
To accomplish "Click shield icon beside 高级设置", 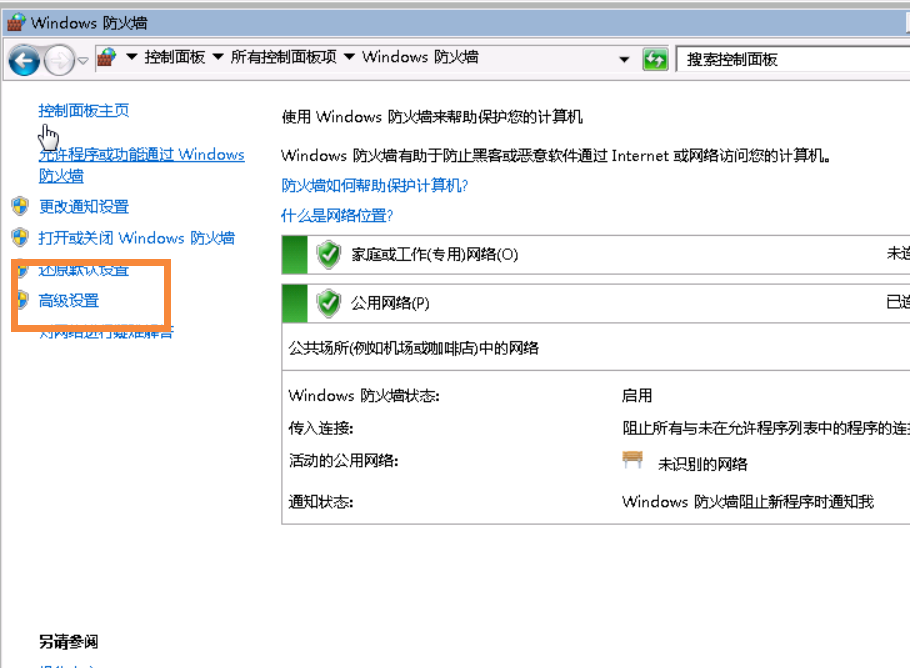I will coord(22,300).
